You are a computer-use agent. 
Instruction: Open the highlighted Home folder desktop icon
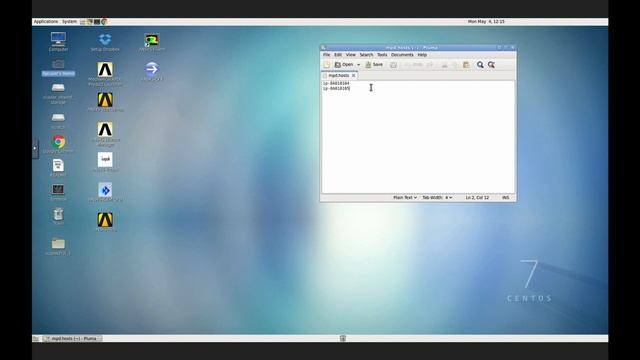[x=58, y=67]
